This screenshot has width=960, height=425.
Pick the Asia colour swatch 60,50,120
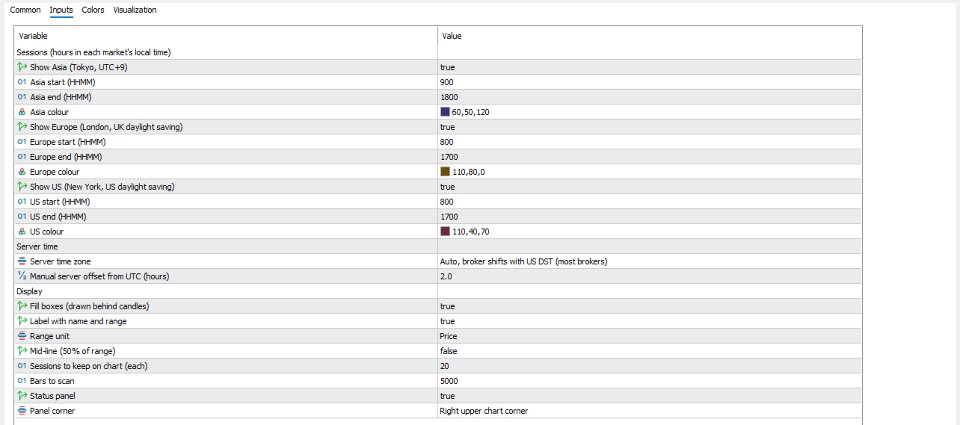coord(445,112)
